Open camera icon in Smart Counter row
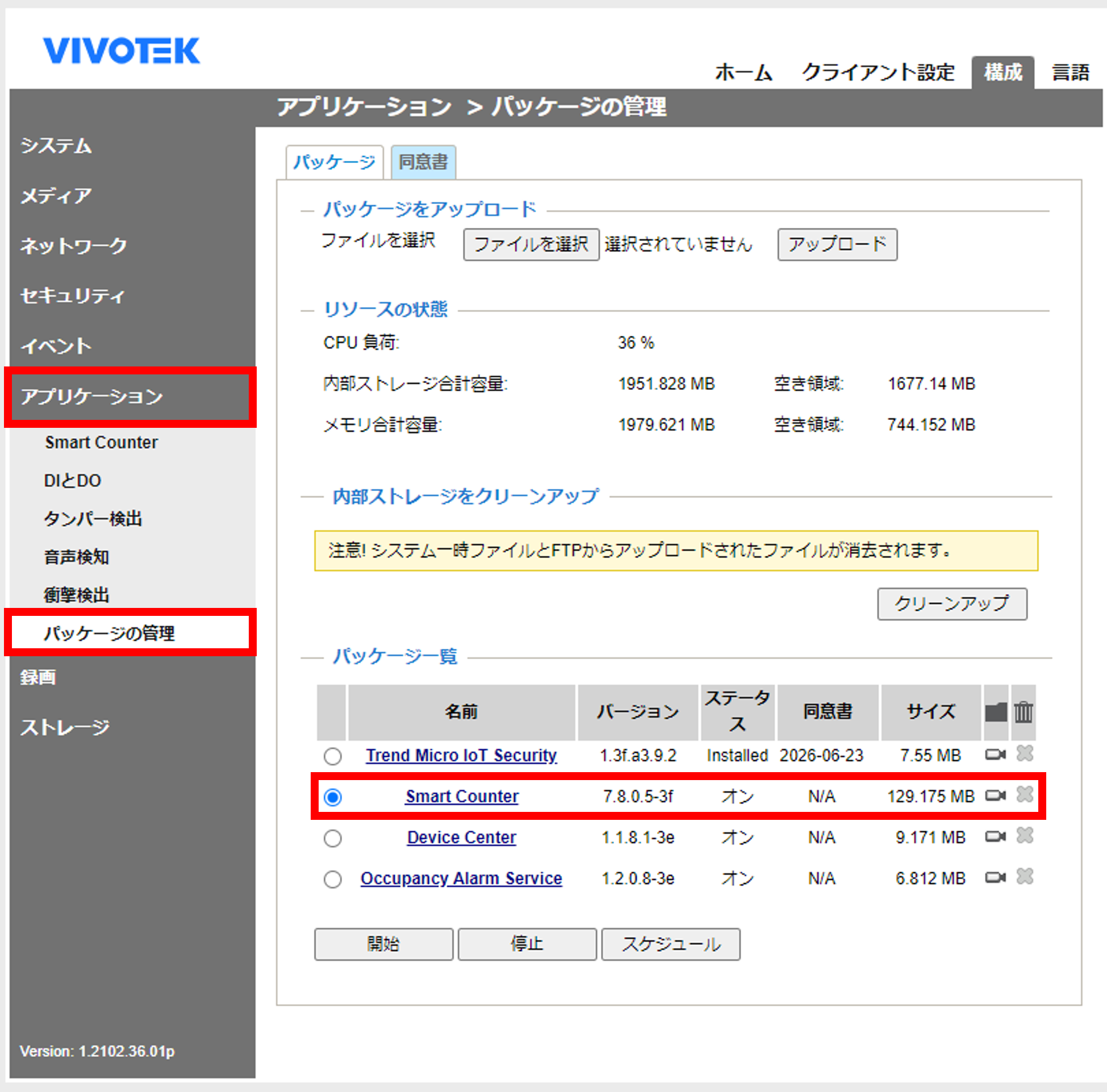Image resolution: width=1107 pixels, height=1092 pixels. 995,795
